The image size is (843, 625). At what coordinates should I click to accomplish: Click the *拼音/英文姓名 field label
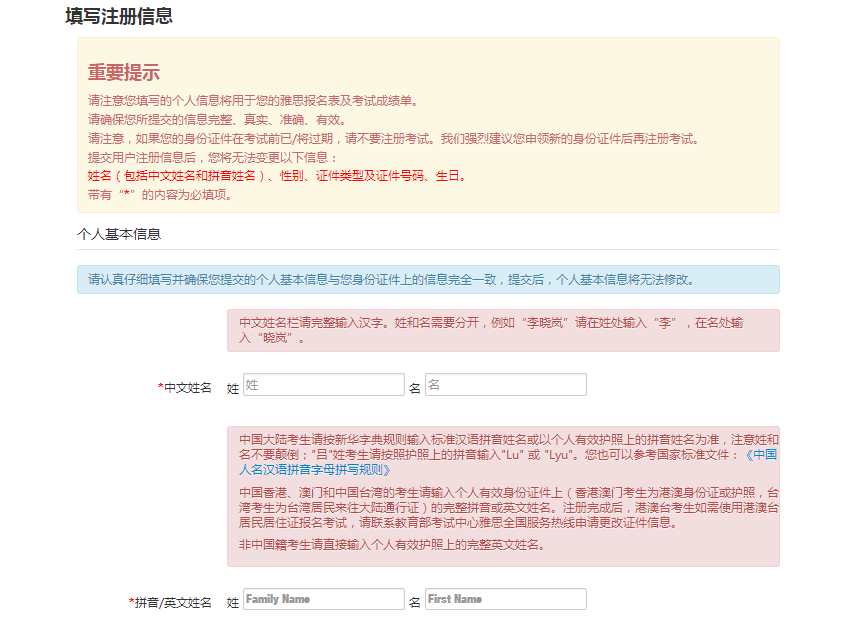[170, 602]
